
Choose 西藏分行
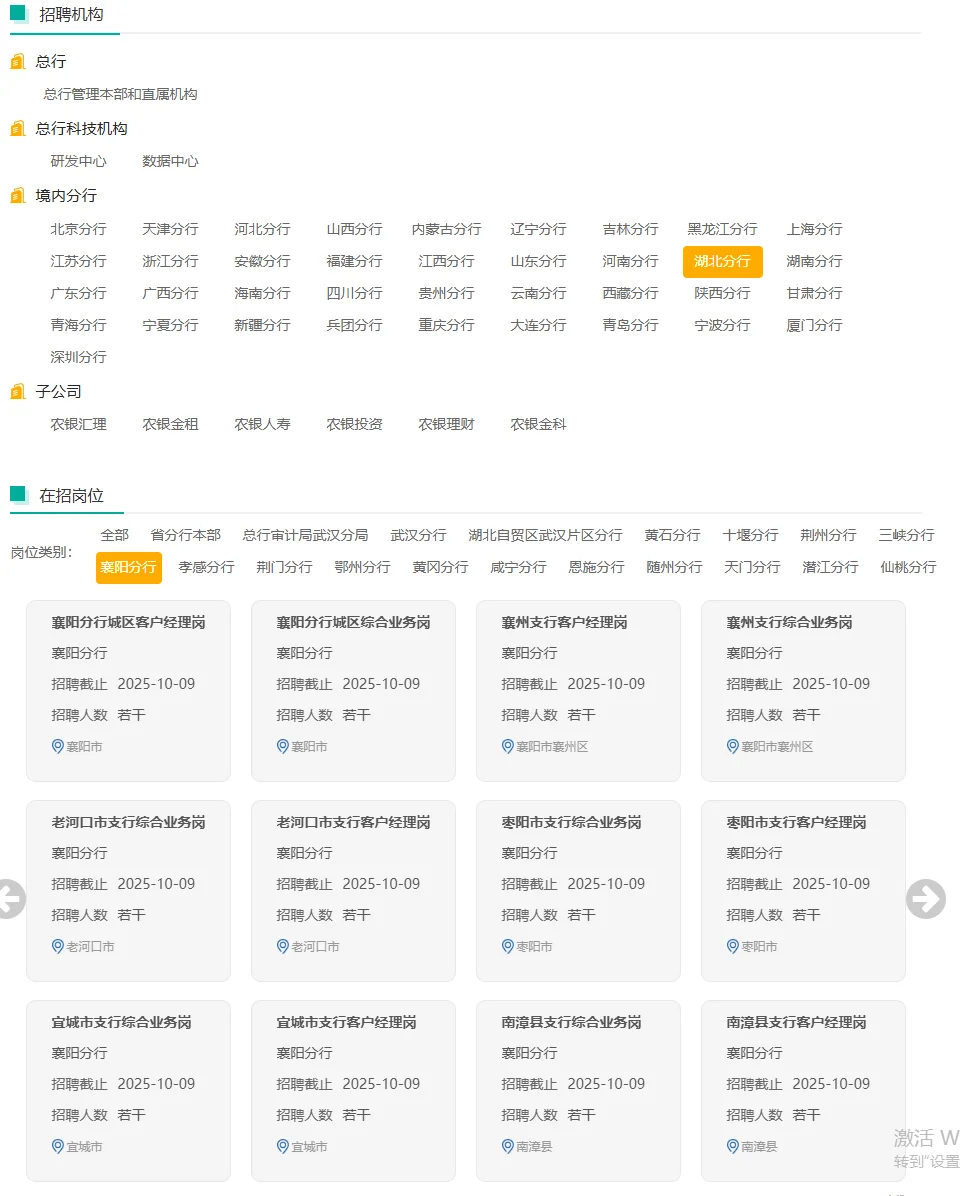[630, 294]
